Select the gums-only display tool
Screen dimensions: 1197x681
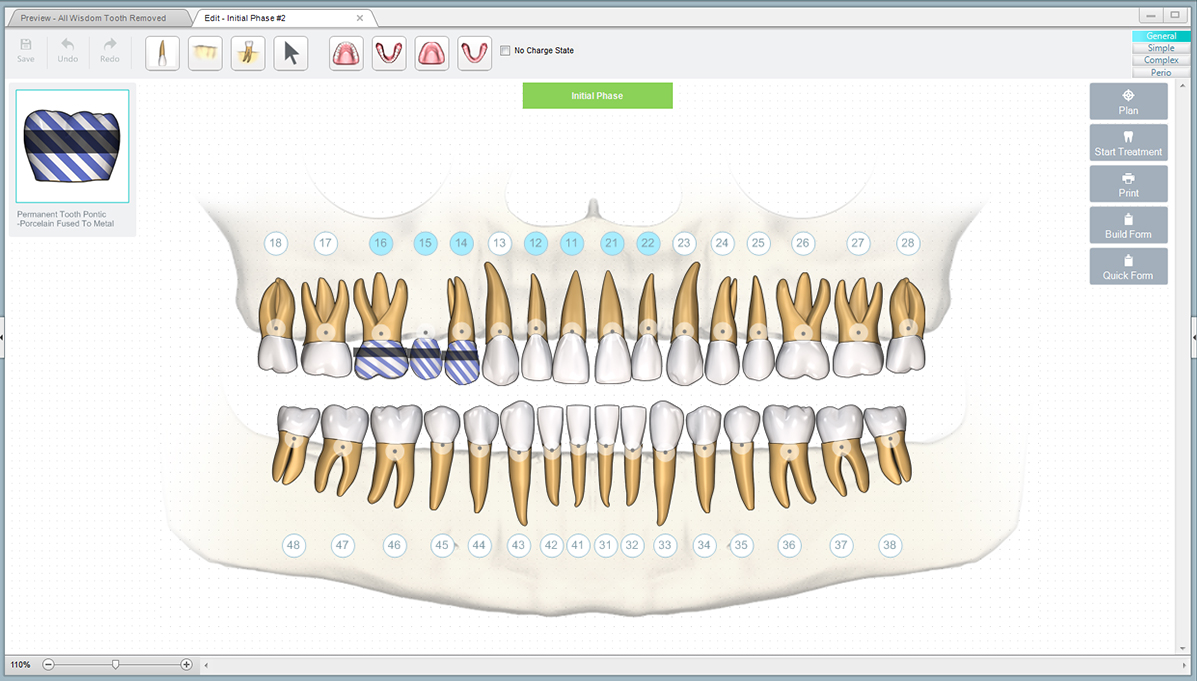coord(204,52)
